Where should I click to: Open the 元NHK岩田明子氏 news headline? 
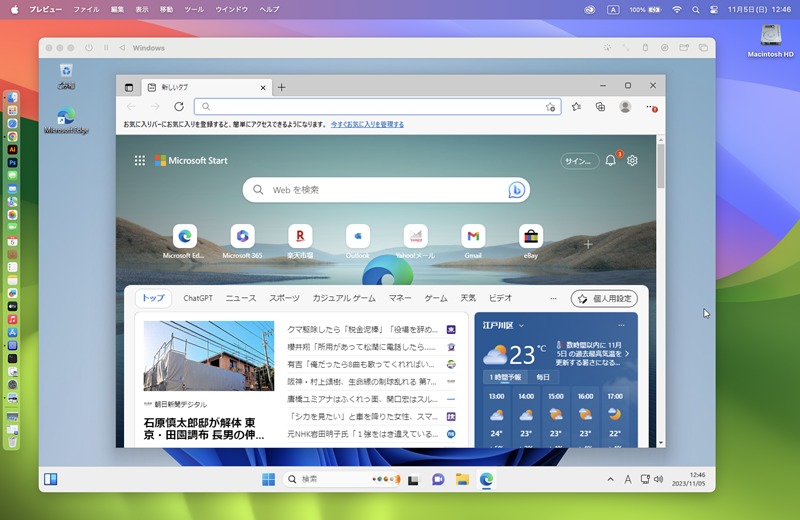point(363,434)
